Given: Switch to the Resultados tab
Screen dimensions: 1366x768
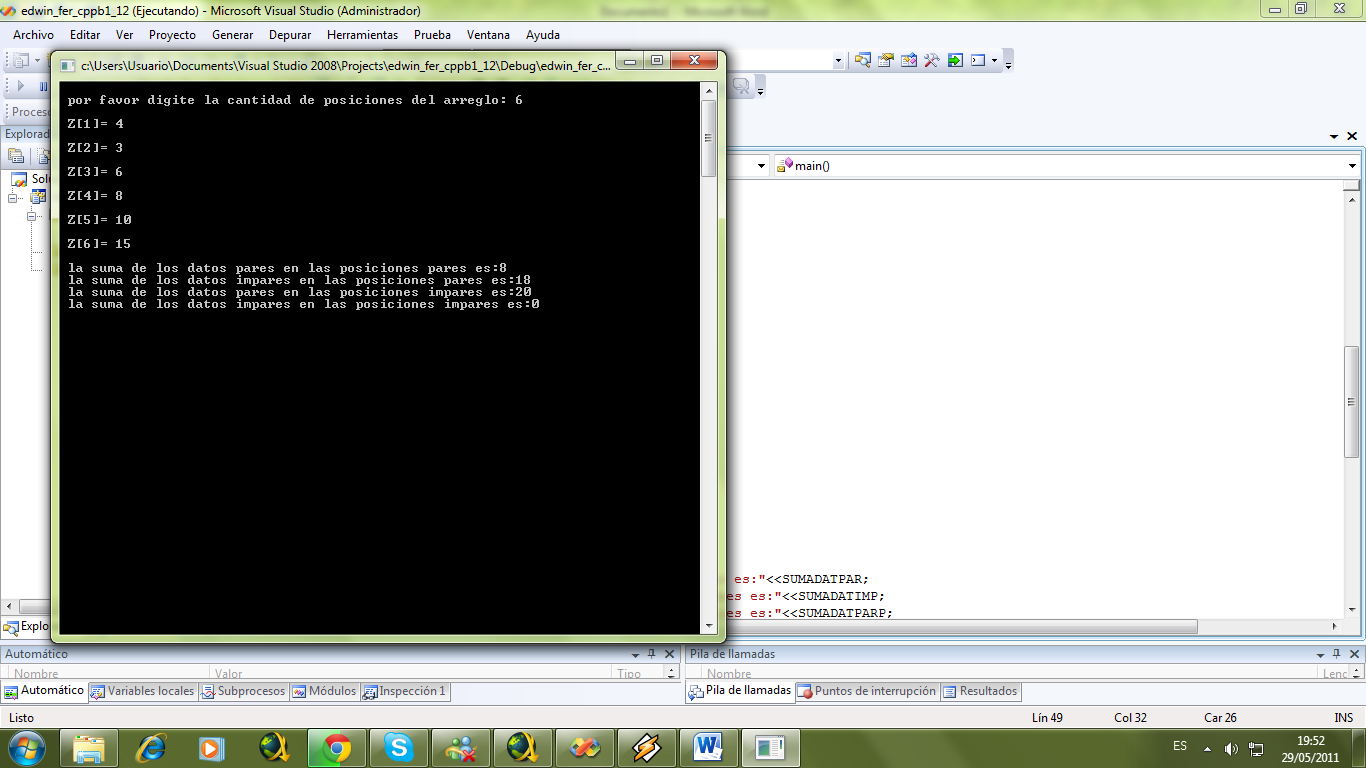Looking at the screenshot, I should coord(981,691).
